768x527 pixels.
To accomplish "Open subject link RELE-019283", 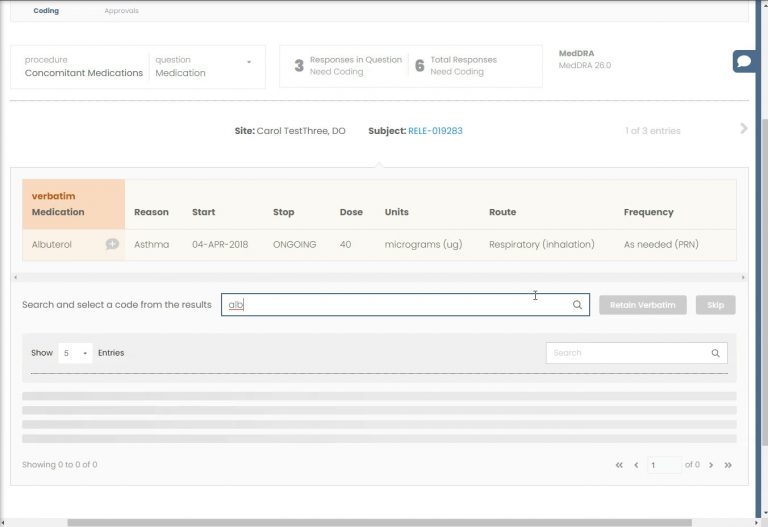I will pos(435,131).
